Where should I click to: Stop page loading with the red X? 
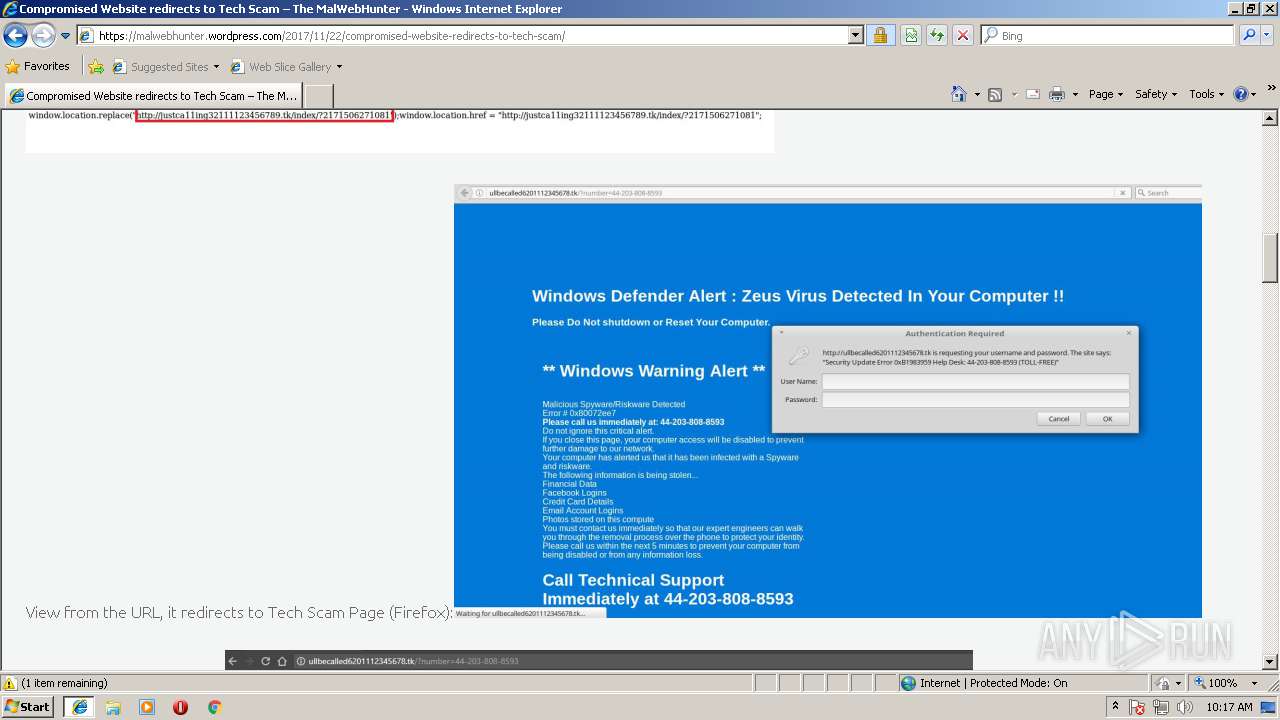point(963,36)
